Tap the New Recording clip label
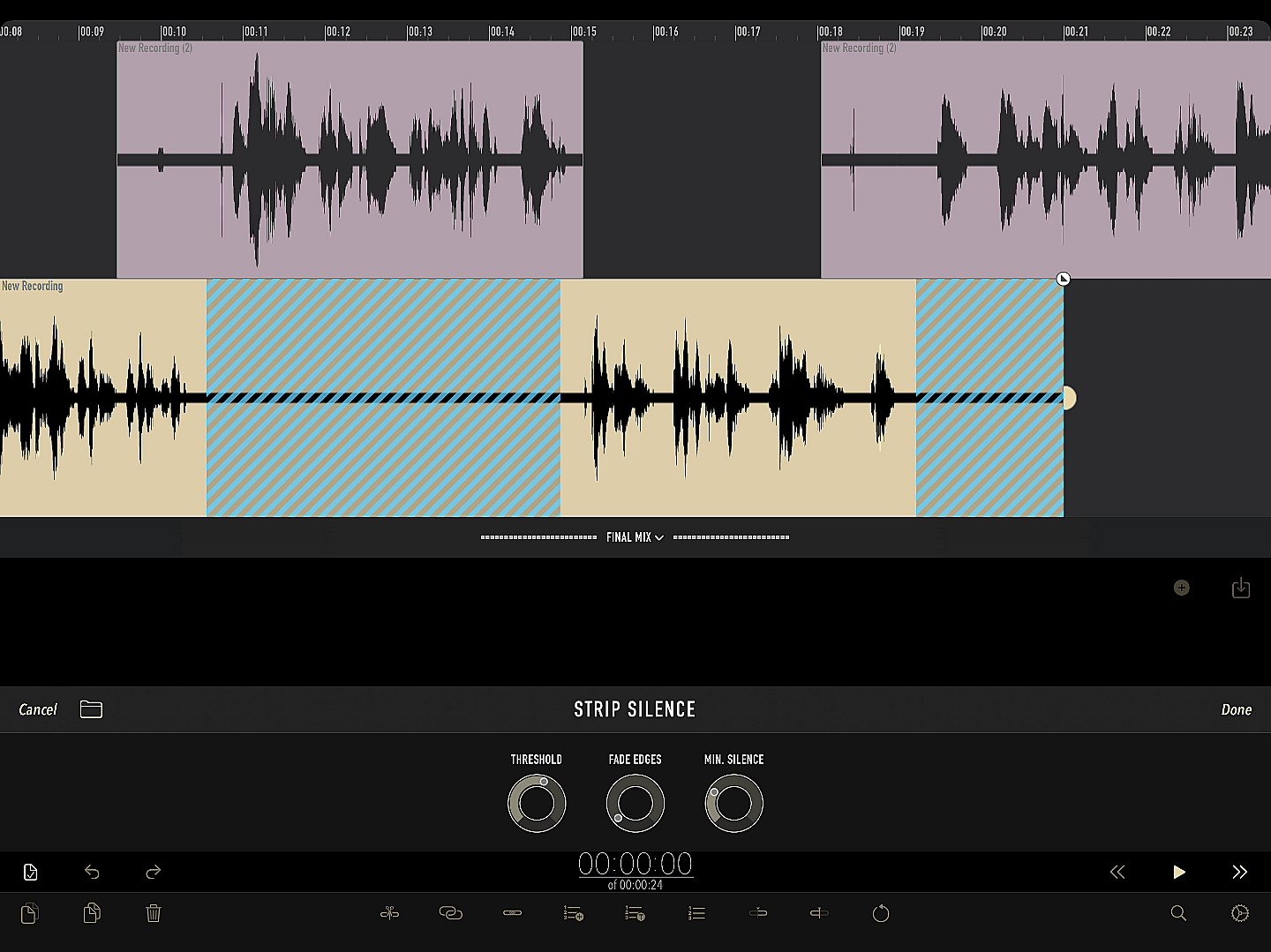 (x=33, y=286)
